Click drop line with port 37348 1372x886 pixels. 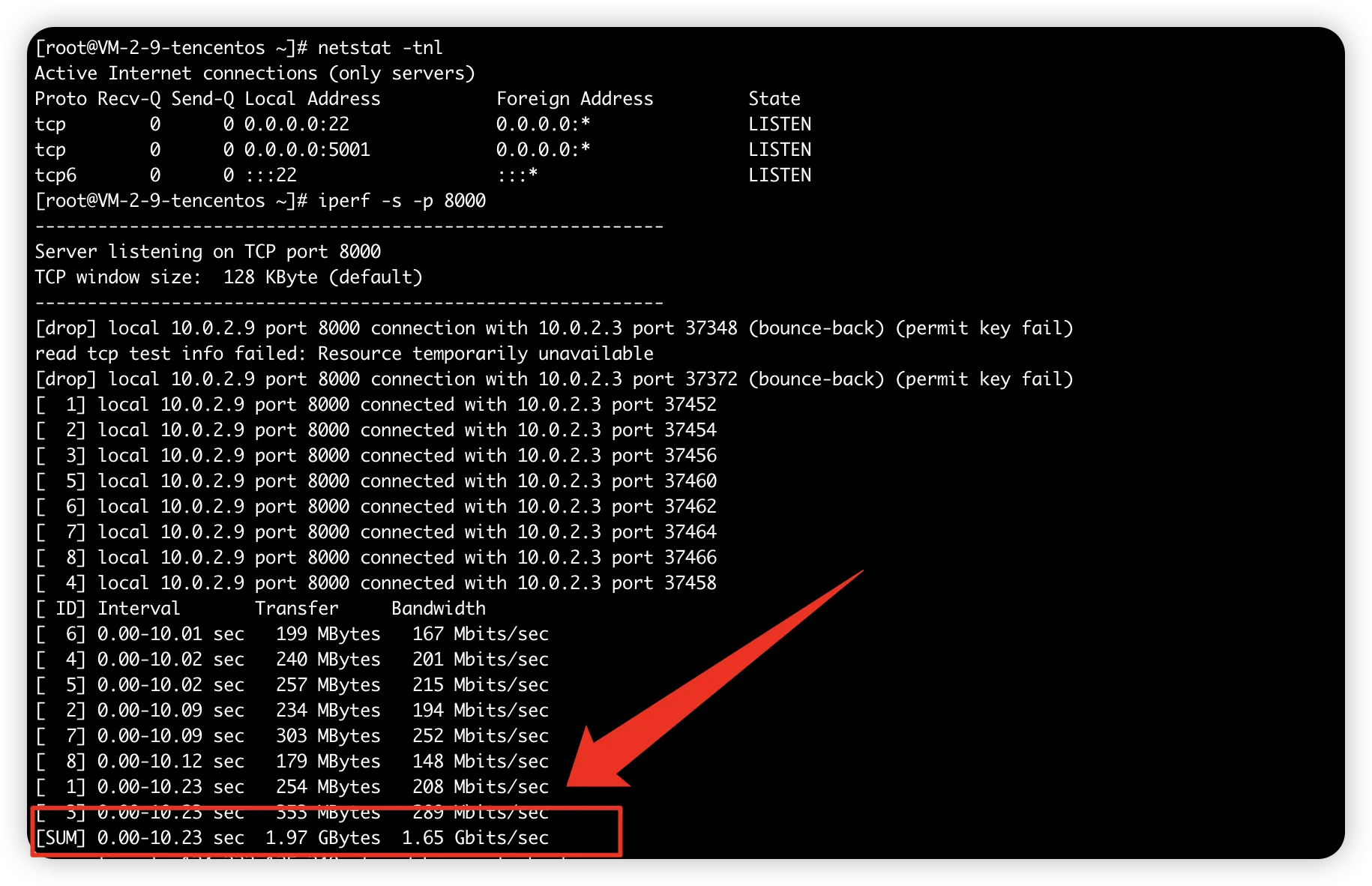click(554, 328)
